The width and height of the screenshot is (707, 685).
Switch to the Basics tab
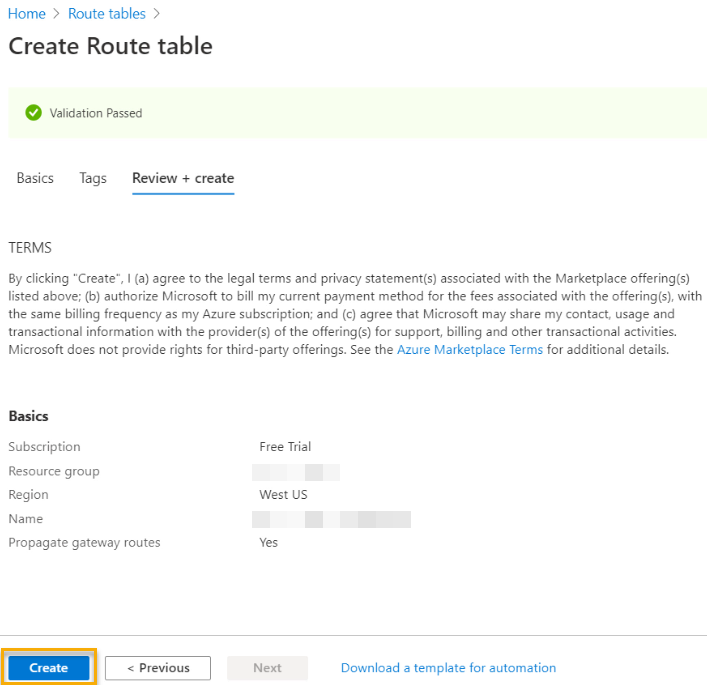(35, 178)
